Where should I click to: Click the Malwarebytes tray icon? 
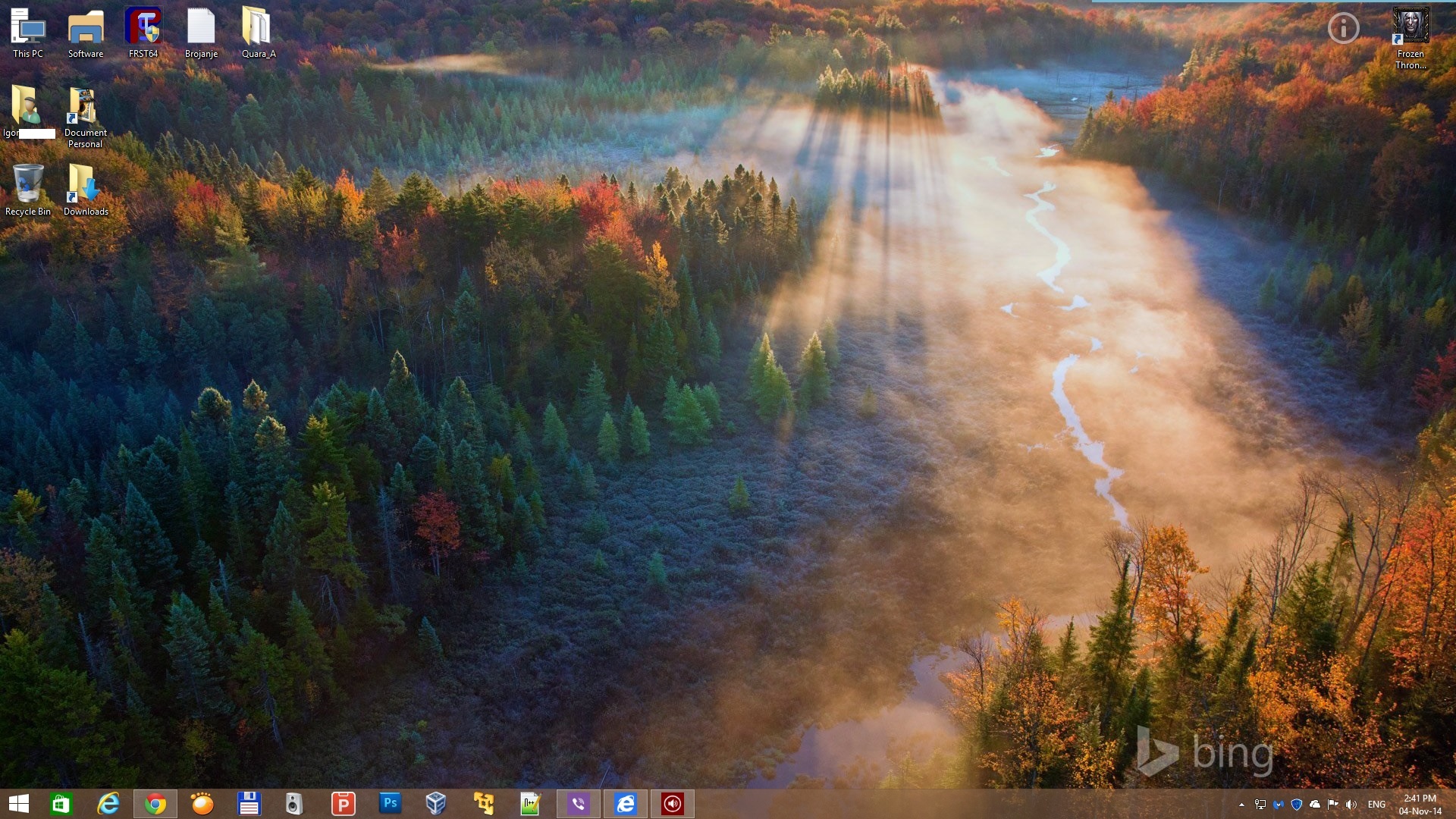pos(1279,805)
